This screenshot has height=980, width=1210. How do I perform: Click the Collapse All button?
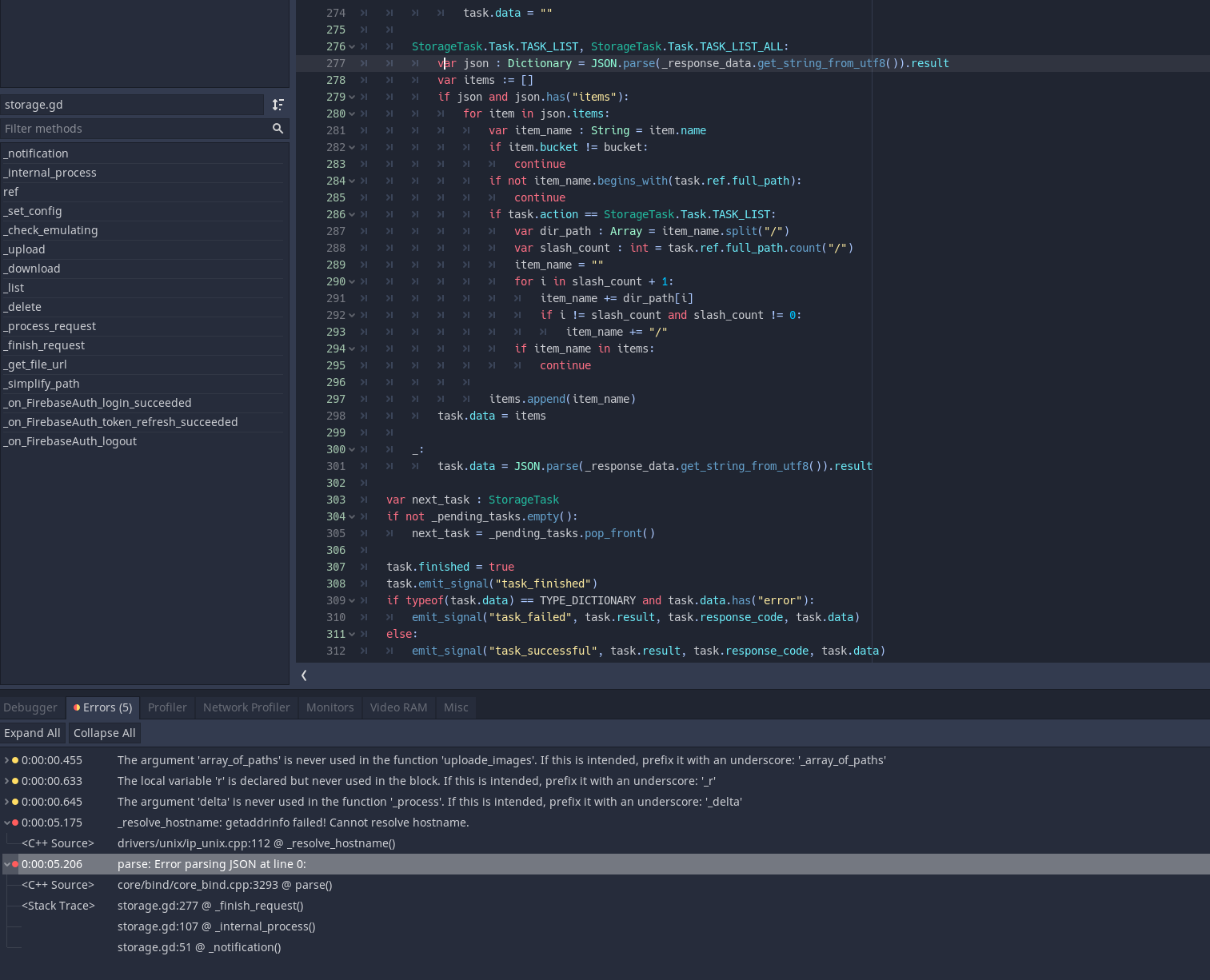coord(104,732)
